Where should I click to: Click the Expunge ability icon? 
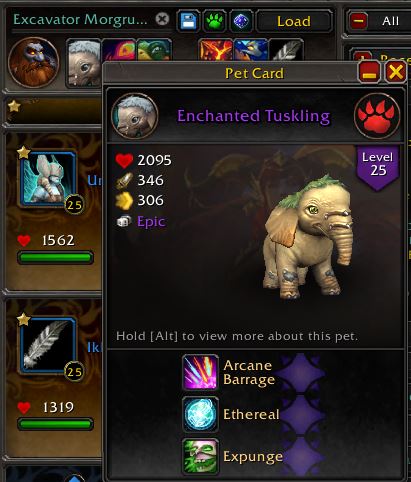[200, 456]
